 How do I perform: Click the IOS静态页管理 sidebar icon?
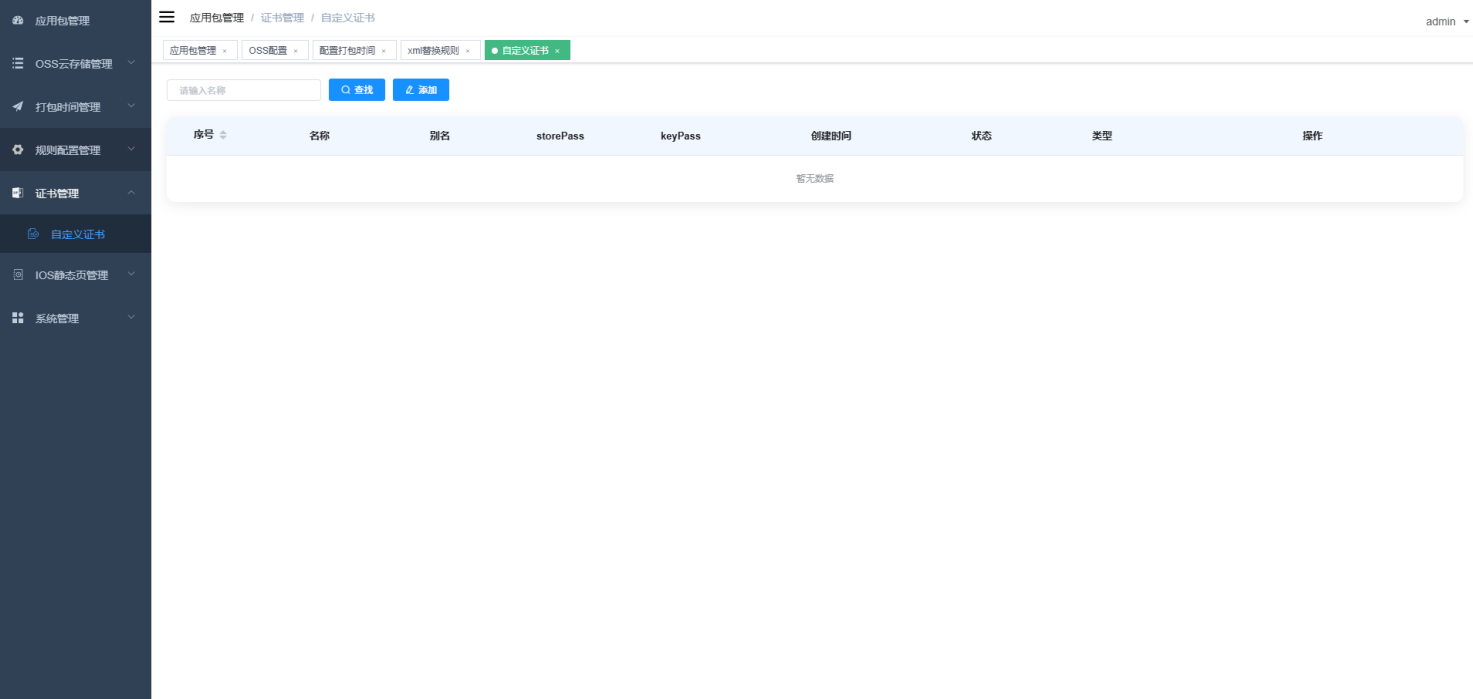coord(17,275)
